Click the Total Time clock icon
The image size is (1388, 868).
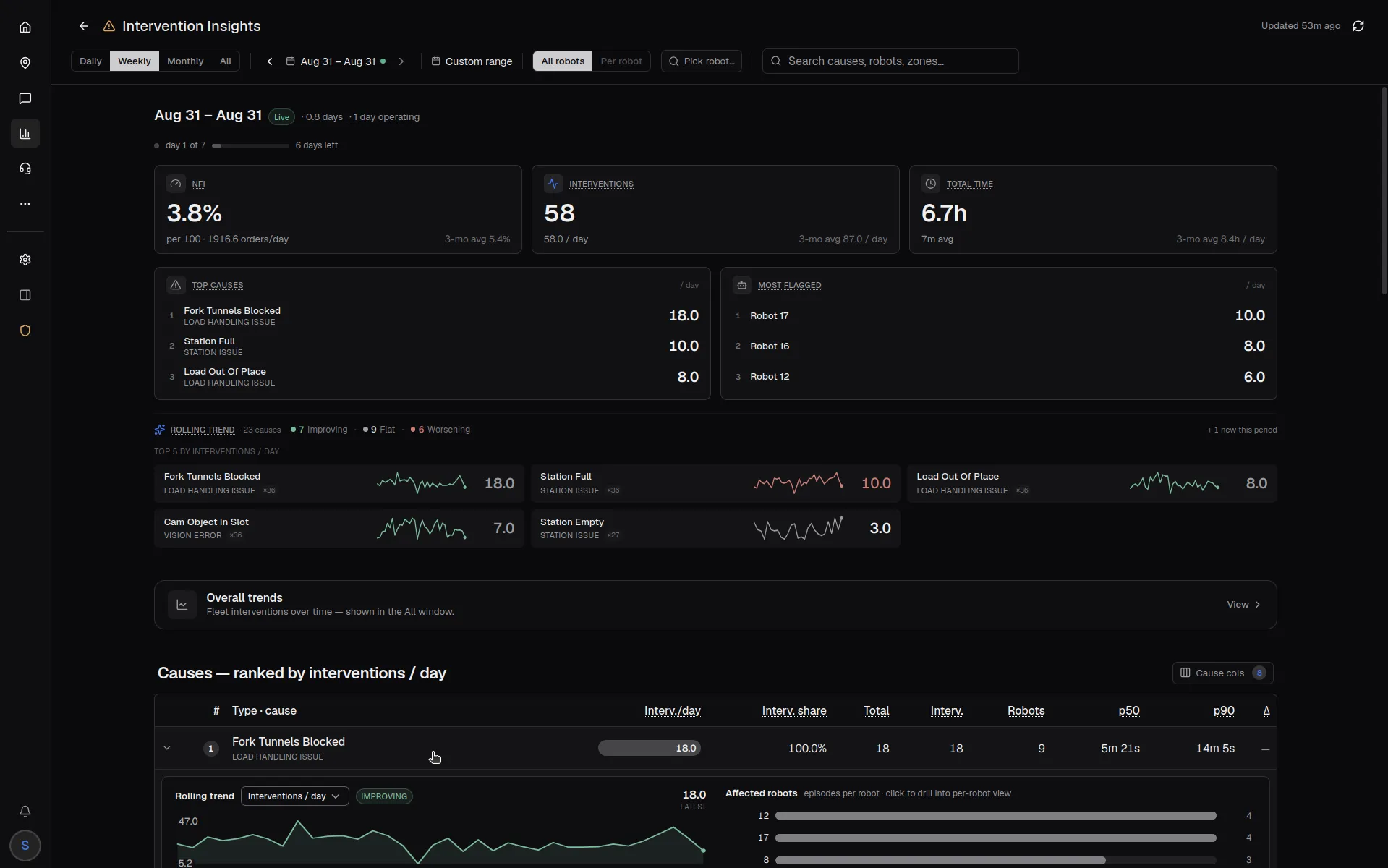pos(931,184)
